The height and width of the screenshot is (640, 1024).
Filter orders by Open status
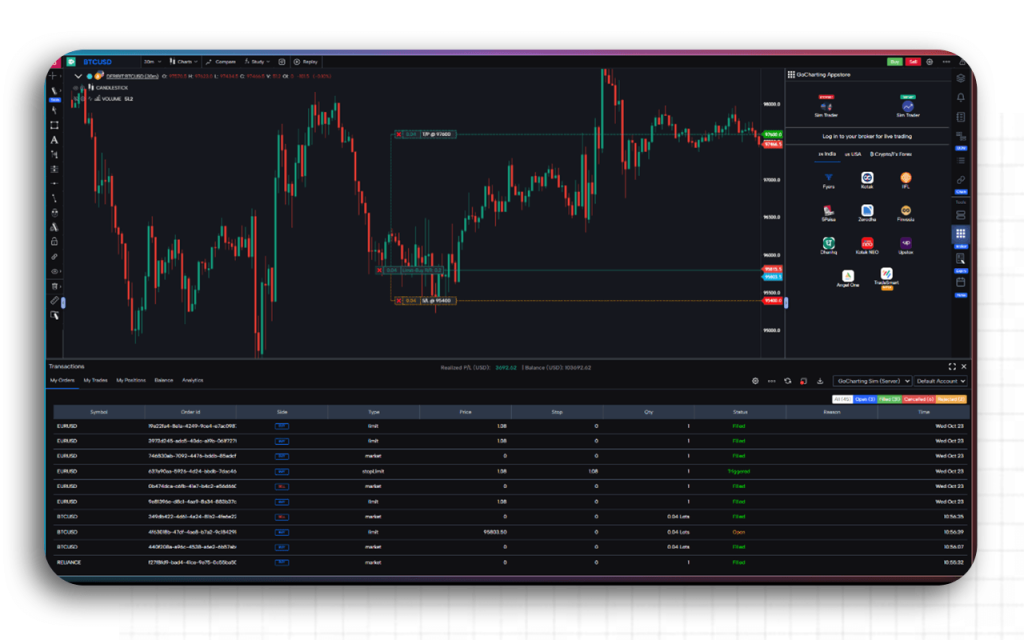point(865,399)
